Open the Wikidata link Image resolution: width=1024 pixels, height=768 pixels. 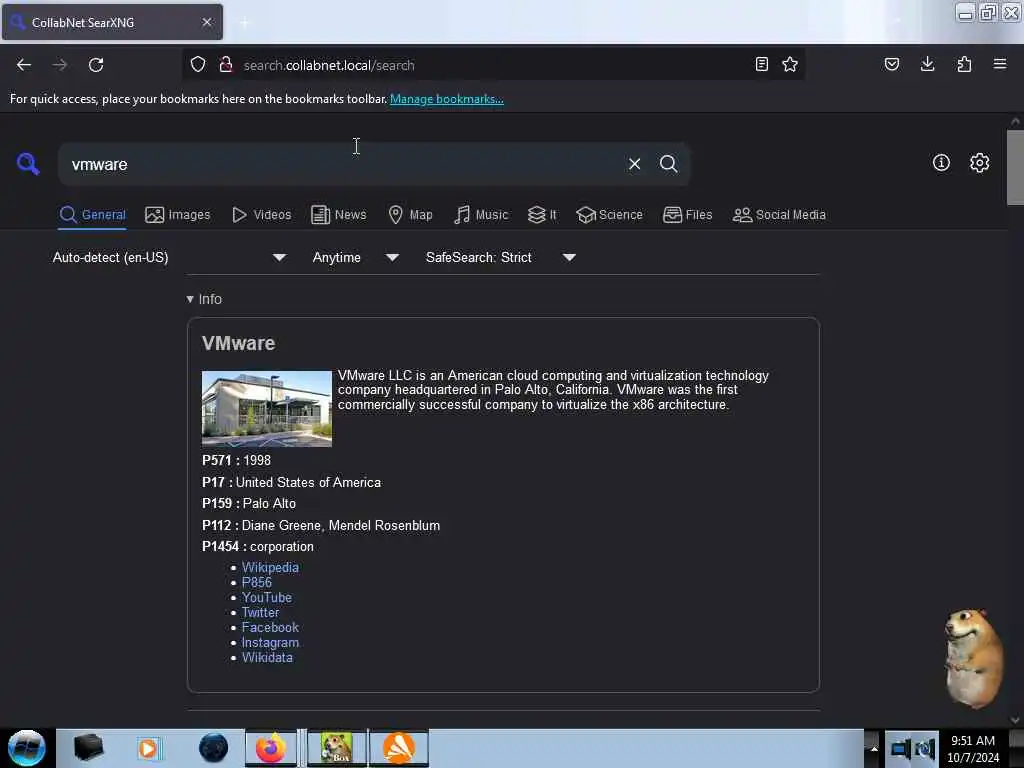pos(267,658)
